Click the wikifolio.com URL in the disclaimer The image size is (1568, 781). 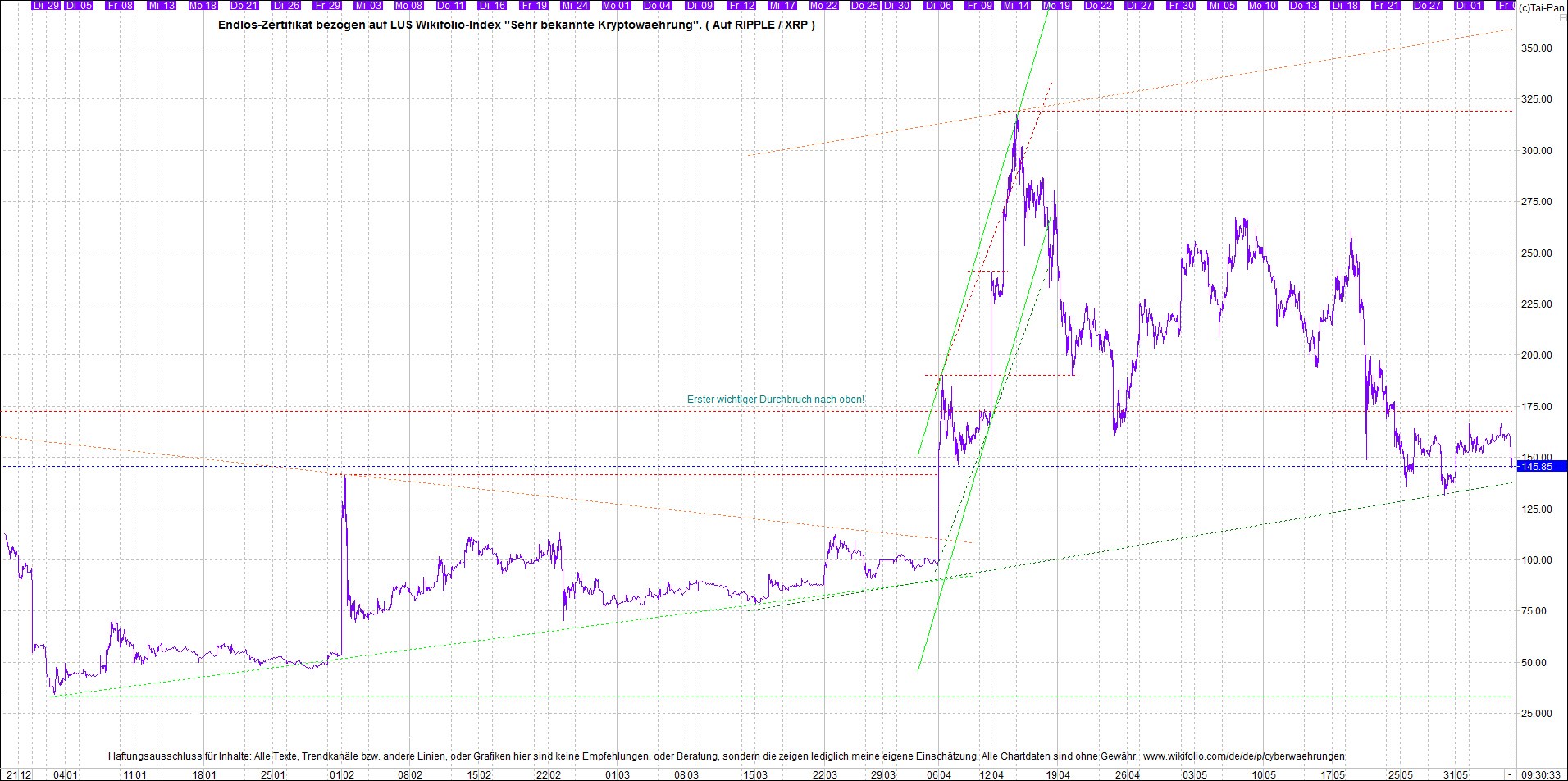point(1244,756)
